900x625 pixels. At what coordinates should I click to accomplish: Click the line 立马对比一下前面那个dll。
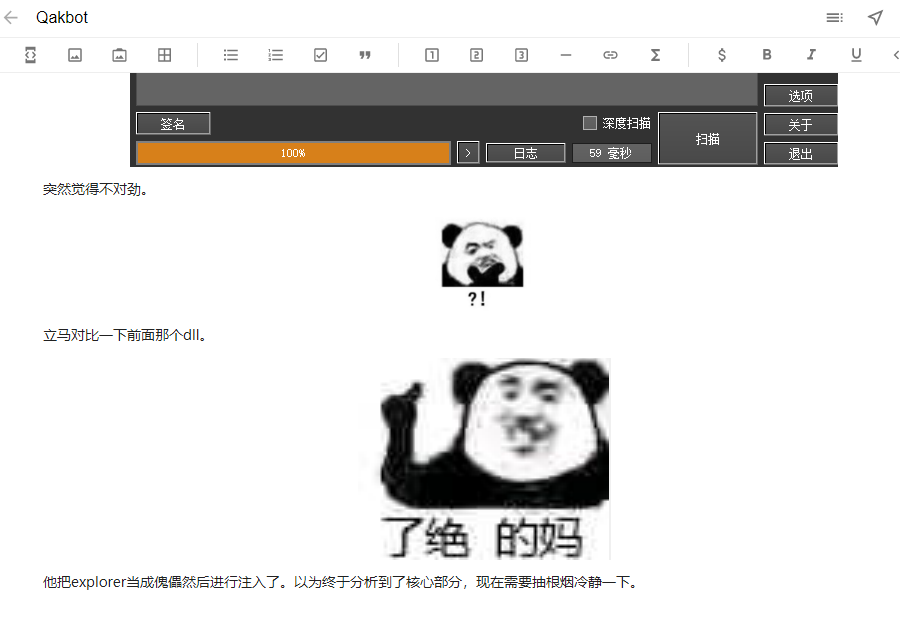[x=125, y=335]
